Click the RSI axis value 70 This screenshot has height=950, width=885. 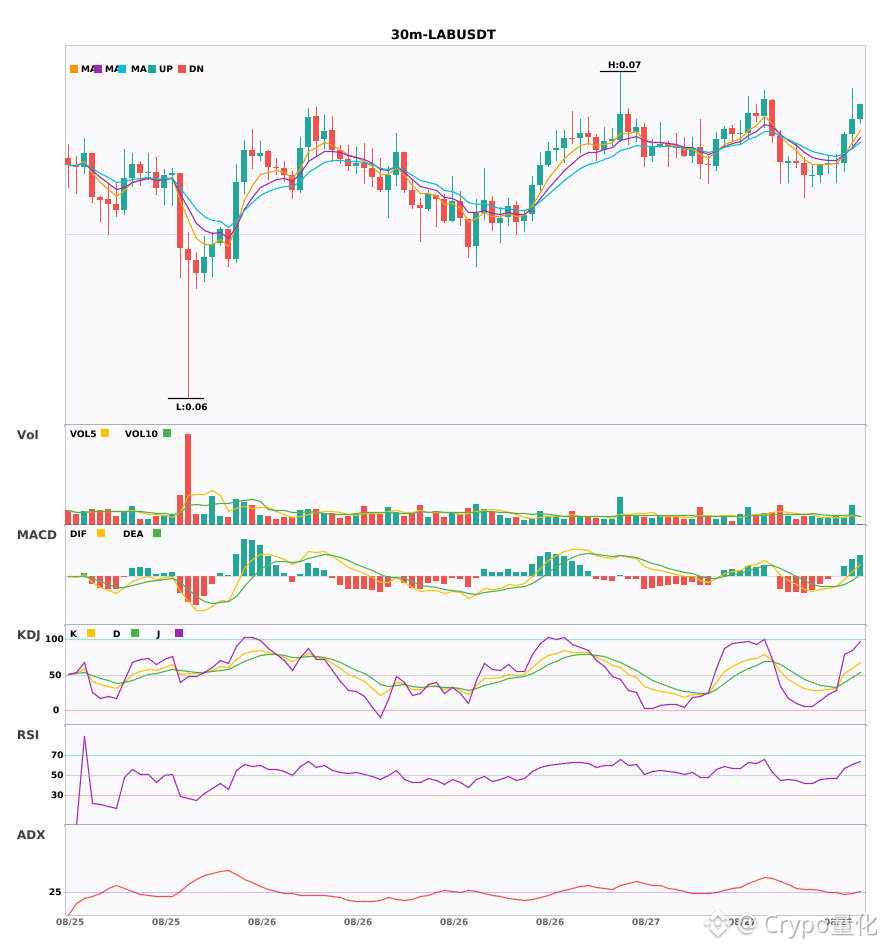(x=57, y=755)
